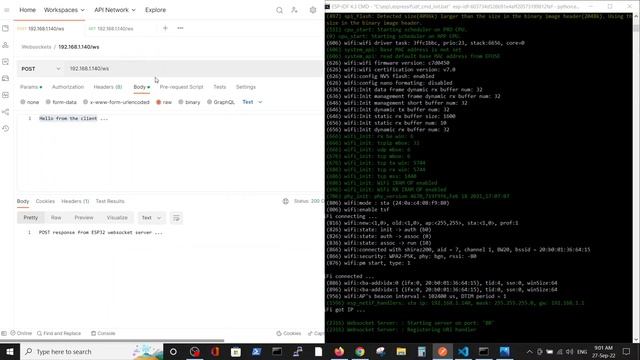Switch to the request Body tab
The image size is (640, 360).
click(x=141, y=87)
